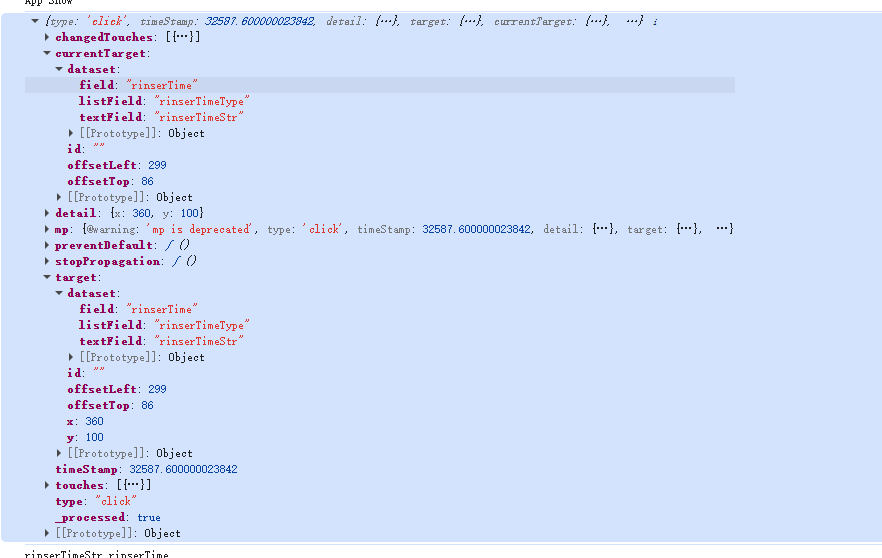882x558 pixels.
Task: Click the _processed: true property
Action: coord(107,517)
